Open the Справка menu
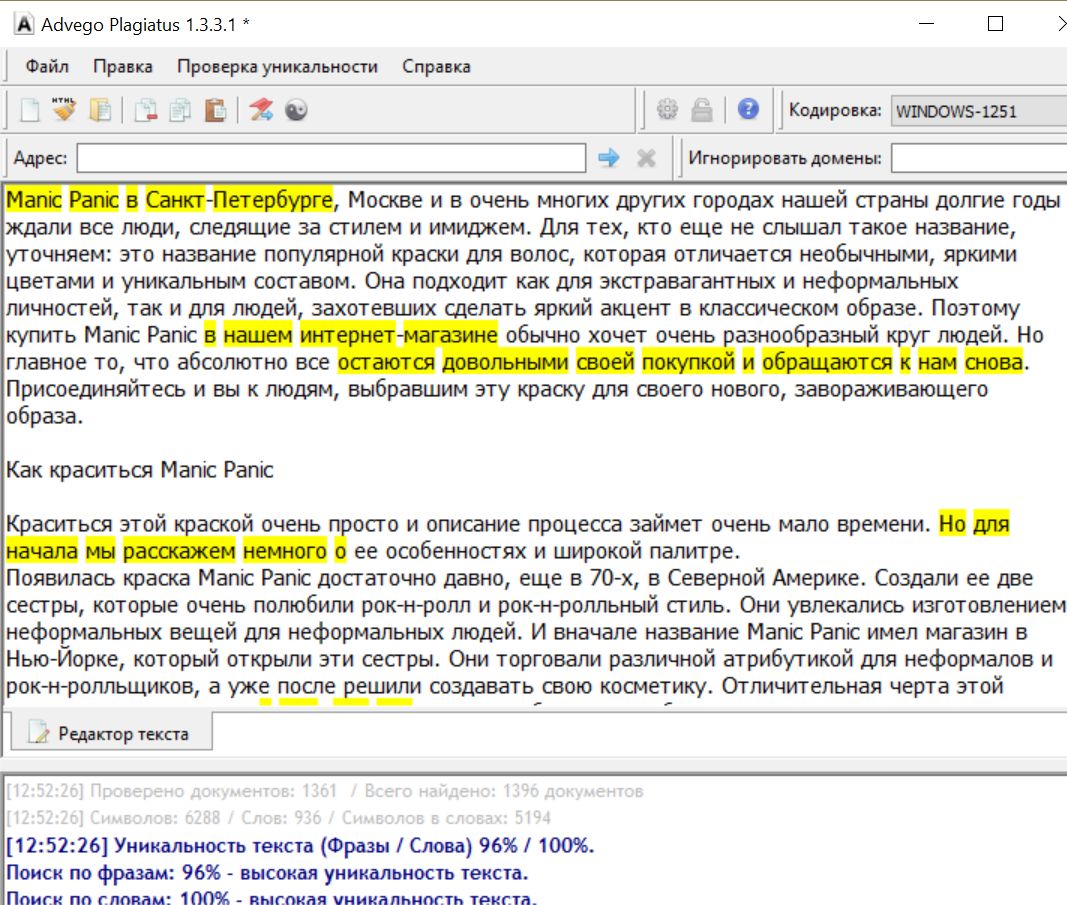Viewport: 1067px width, 905px height. coord(436,67)
